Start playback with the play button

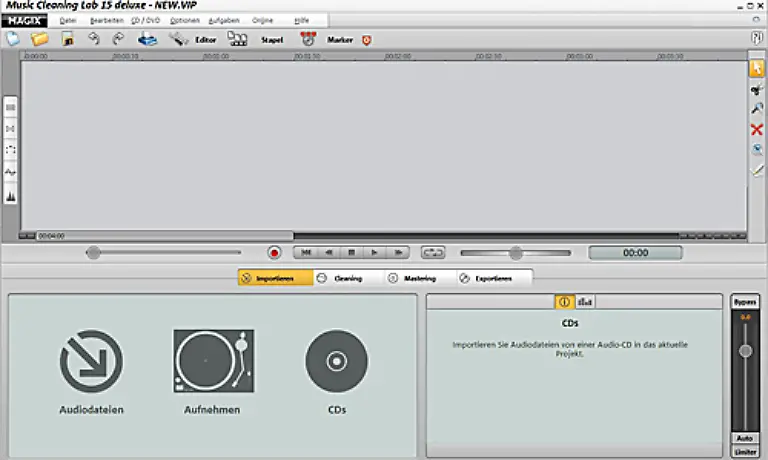(374, 253)
